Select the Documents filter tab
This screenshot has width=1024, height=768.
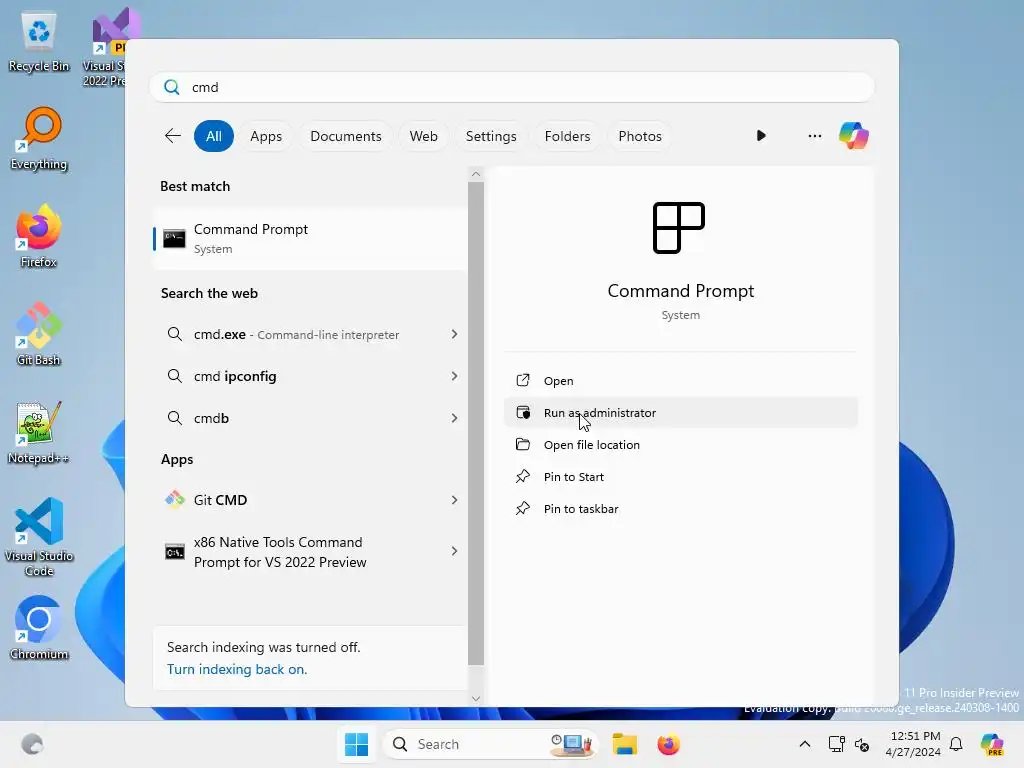[x=345, y=136]
